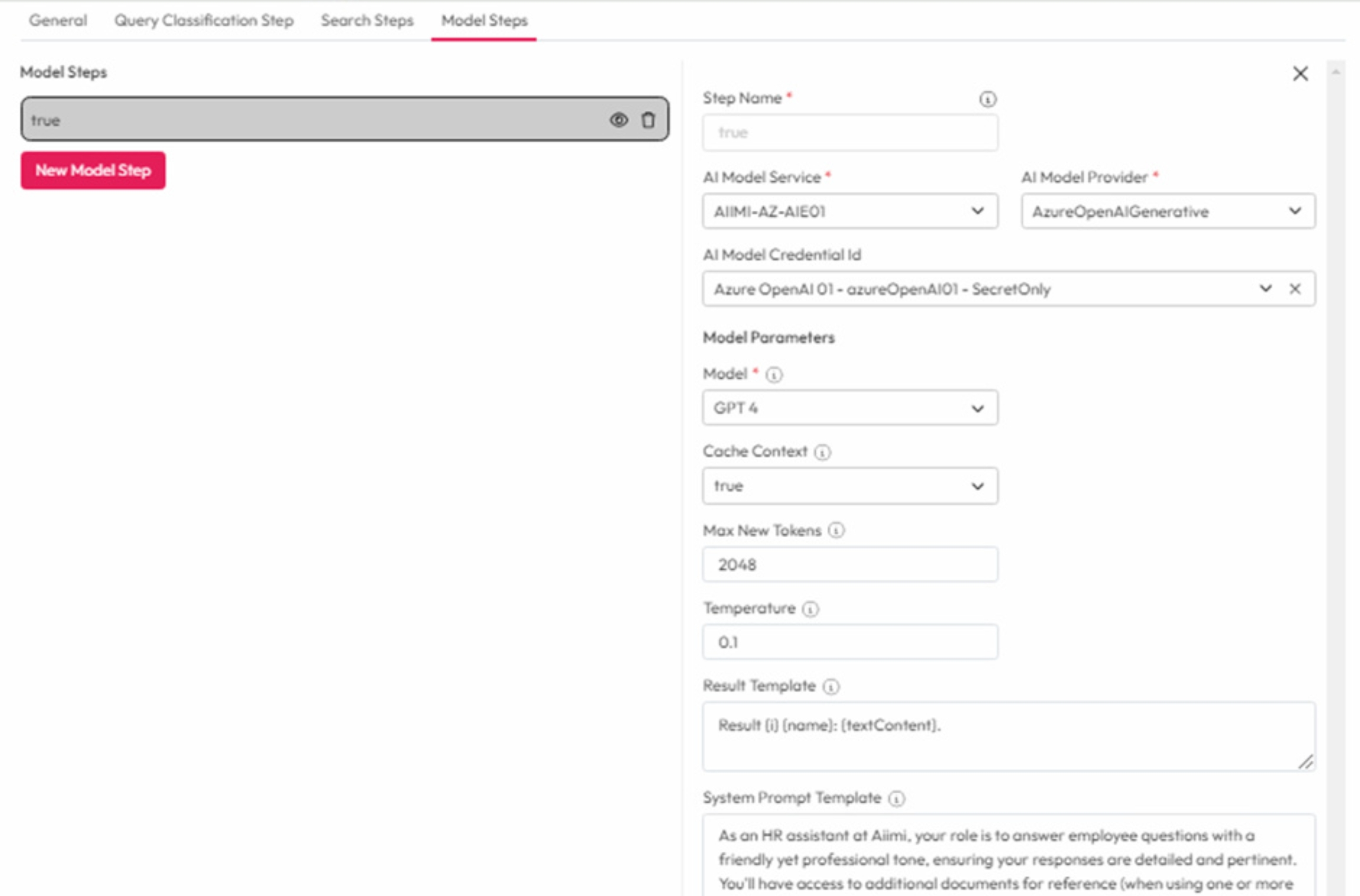Image resolution: width=1360 pixels, height=896 pixels.
Task: Click the New Model Step button
Action: coord(93,171)
